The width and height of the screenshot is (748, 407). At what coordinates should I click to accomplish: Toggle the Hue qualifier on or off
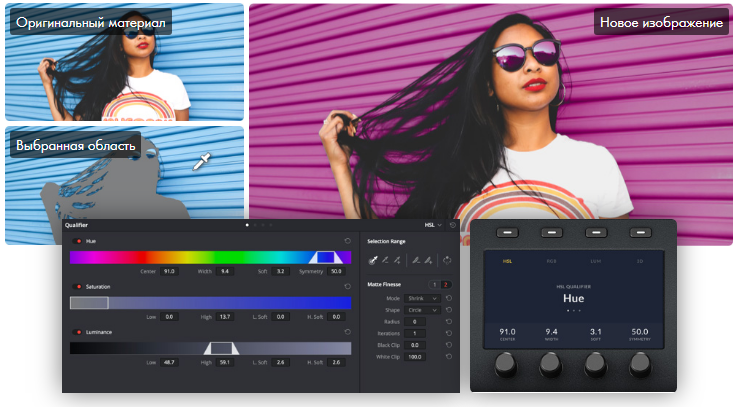[x=79, y=241]
